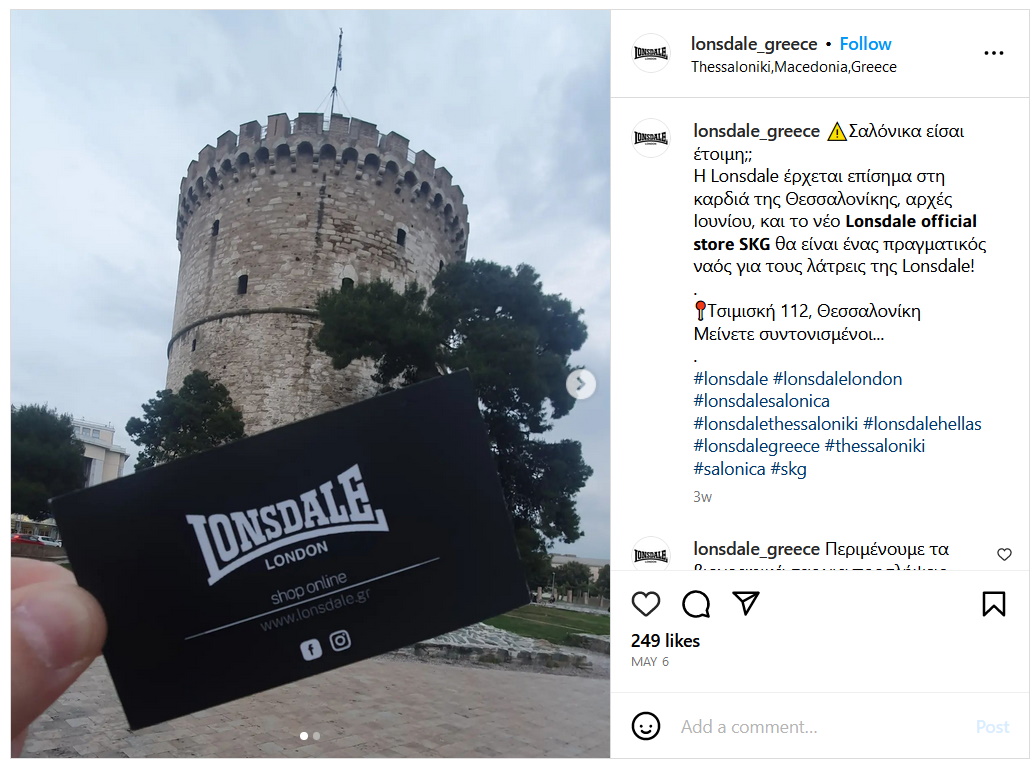Advance to next photo with carousel arrow
This screenshot has height=767, width=1032.
[580, 384]
